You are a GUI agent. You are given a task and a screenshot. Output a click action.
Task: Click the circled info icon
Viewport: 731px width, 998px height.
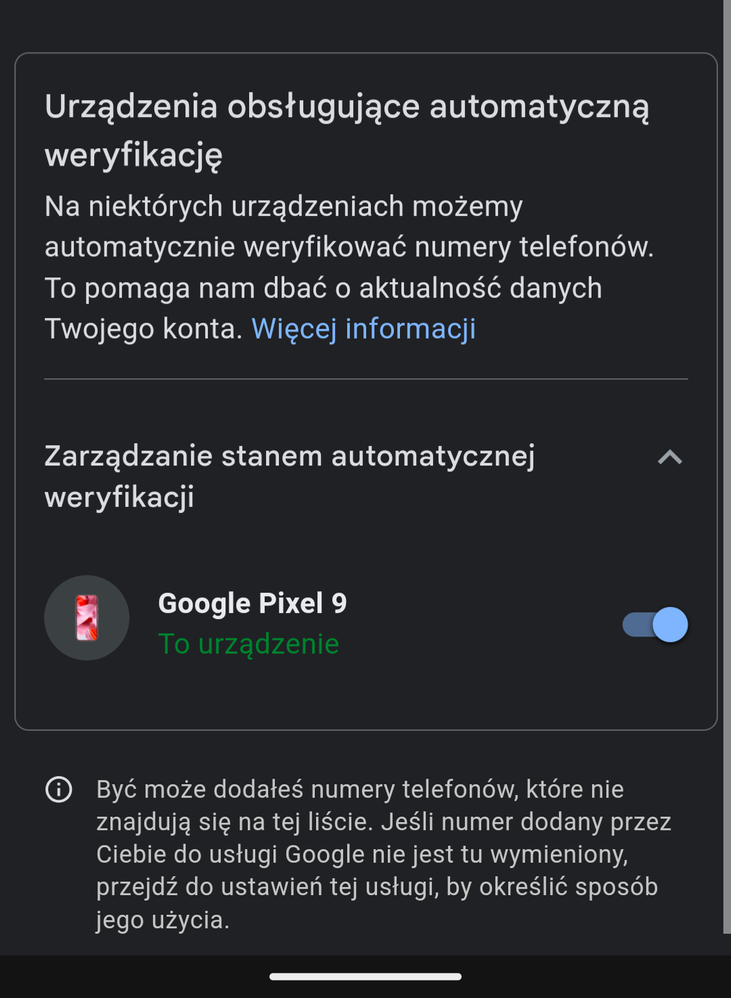coord(59,790)
